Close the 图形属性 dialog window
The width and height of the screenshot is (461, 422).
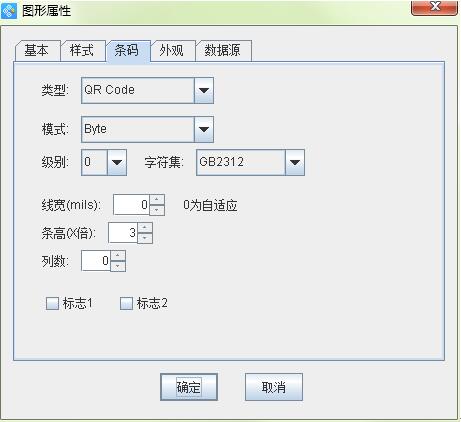tap(434, 7)
